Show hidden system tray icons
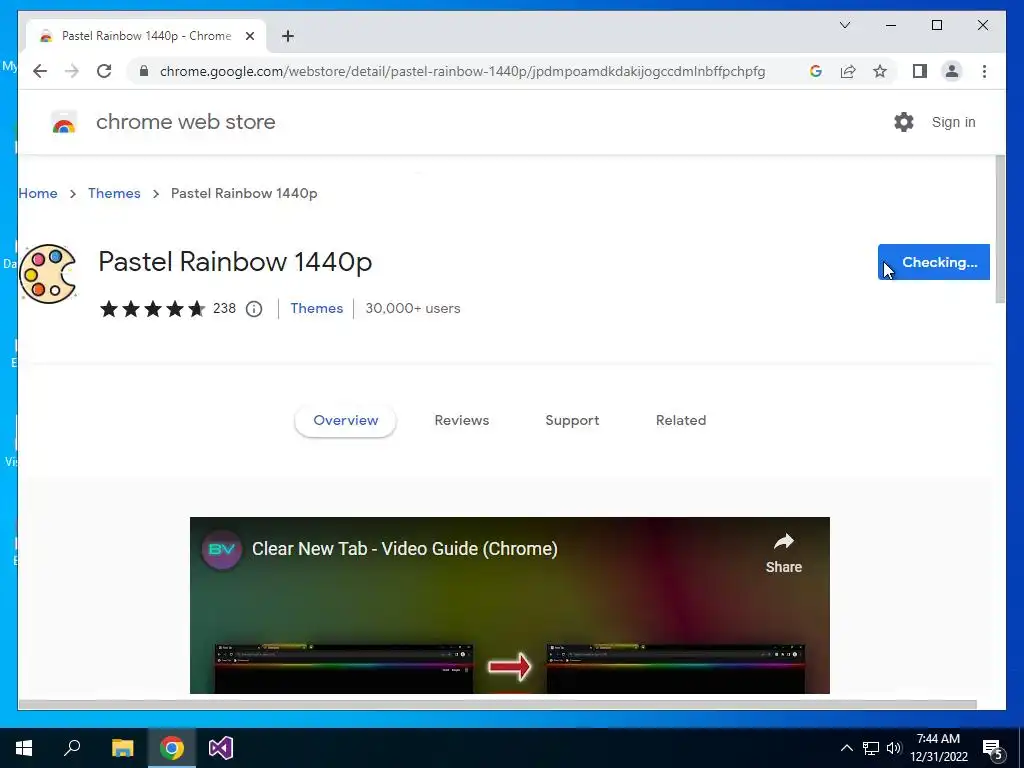This screenshot has height=768, width=1024. point(846,748)
